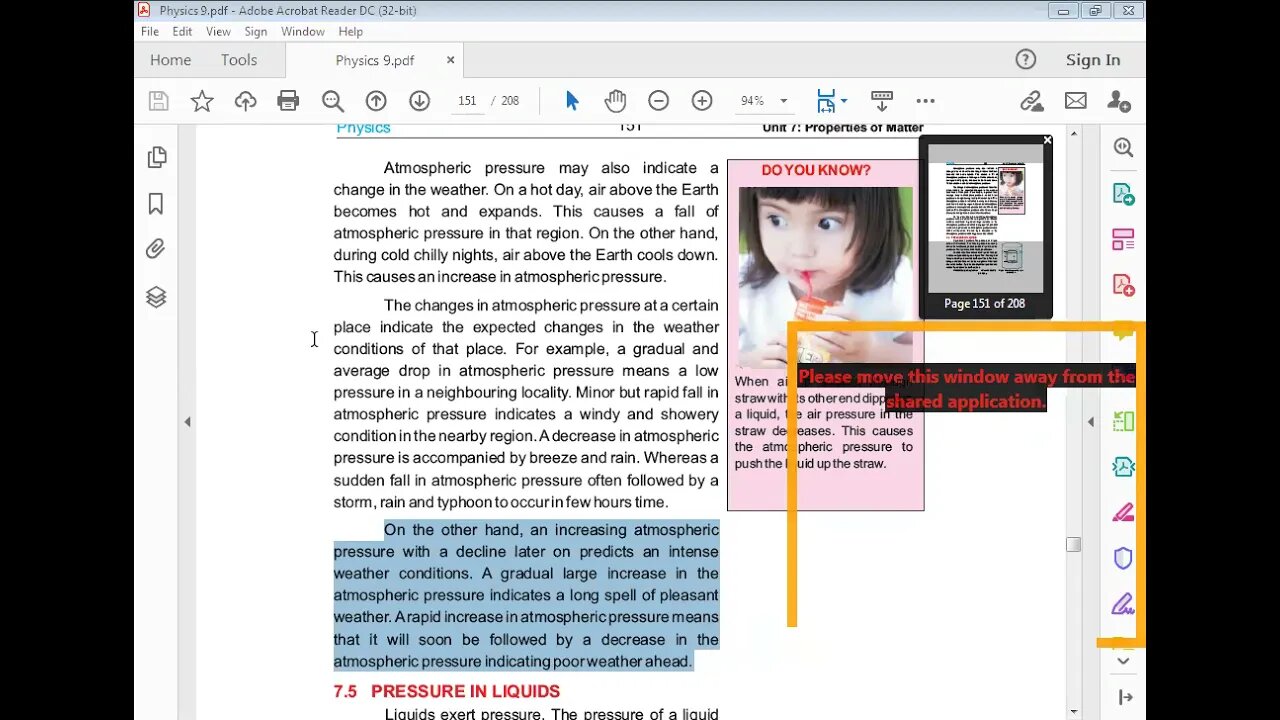Open the bookmarks panel

[156, 204]
